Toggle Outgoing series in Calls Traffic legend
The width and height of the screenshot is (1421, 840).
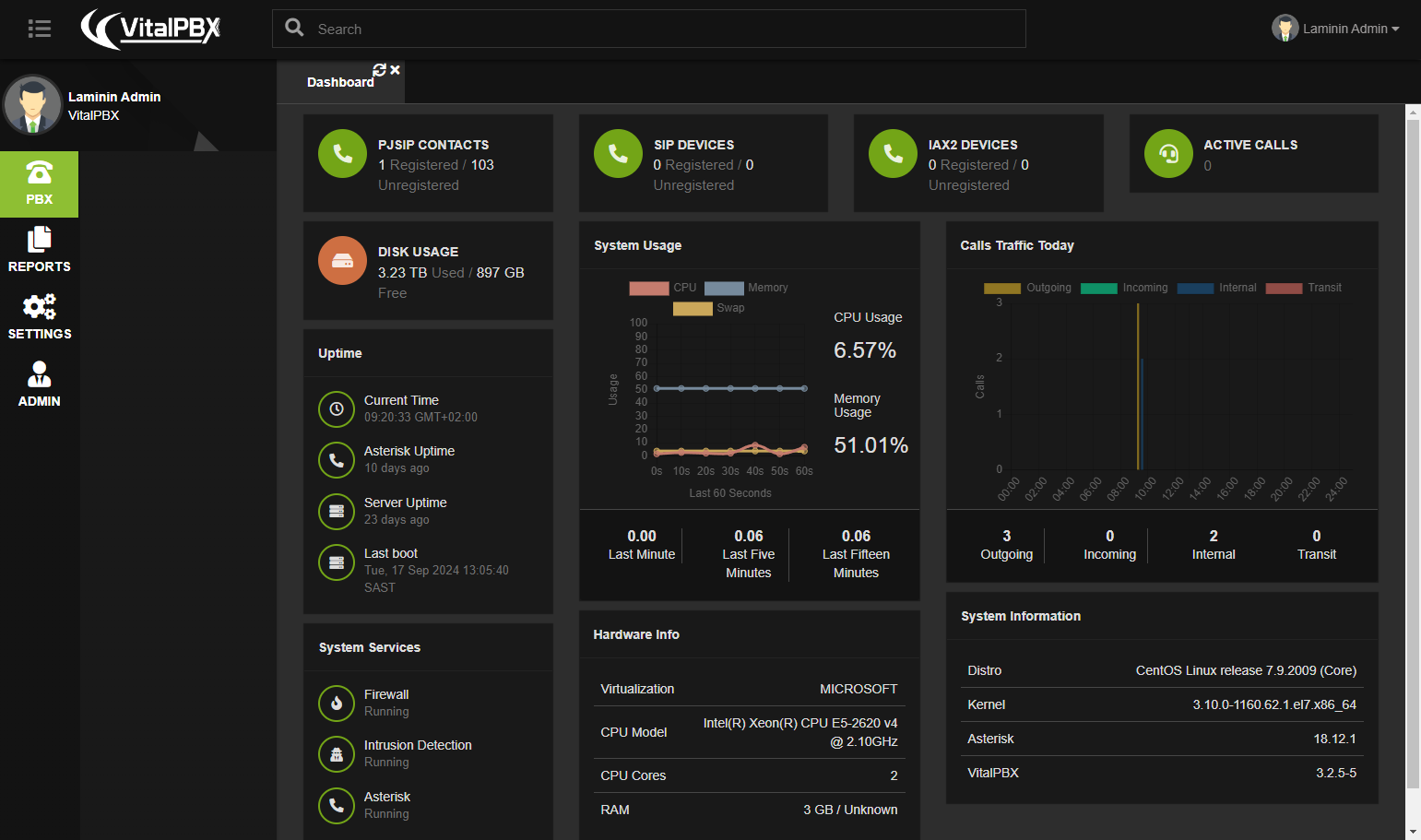pos(1027,288)
